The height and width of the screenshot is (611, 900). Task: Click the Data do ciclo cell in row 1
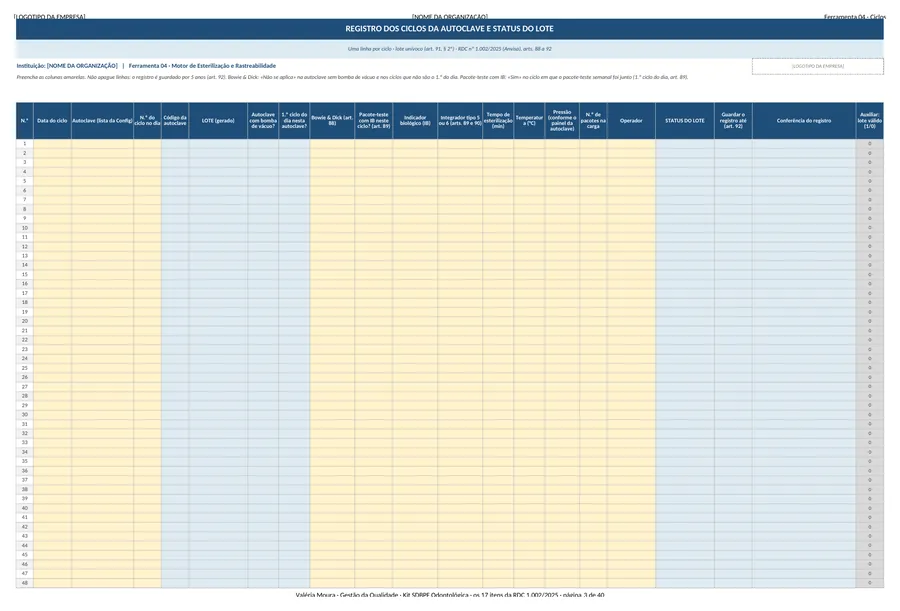pyautogui.click(x=52, y=144)
